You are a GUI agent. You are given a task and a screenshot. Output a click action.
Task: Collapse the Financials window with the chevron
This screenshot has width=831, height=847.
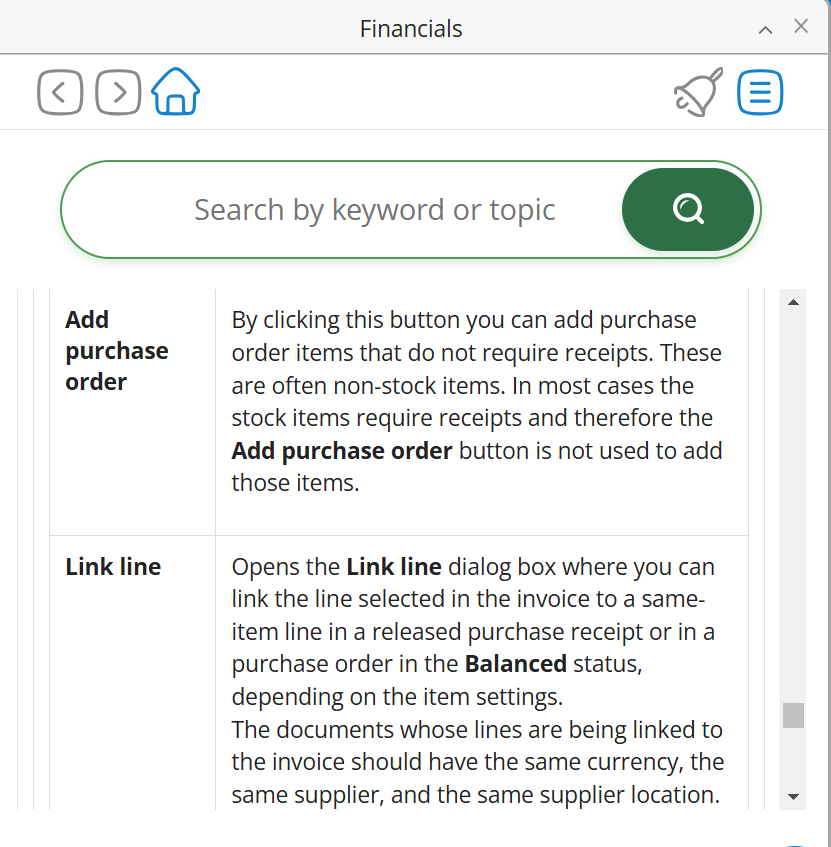click(x=765, y=30)
